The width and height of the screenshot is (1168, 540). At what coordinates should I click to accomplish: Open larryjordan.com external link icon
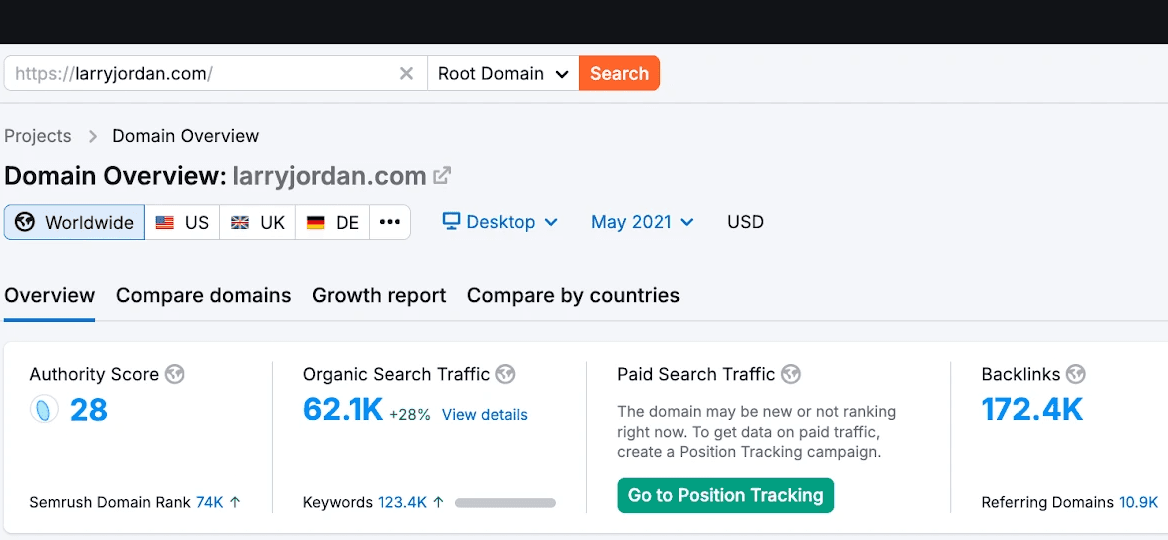click(442, 176)
